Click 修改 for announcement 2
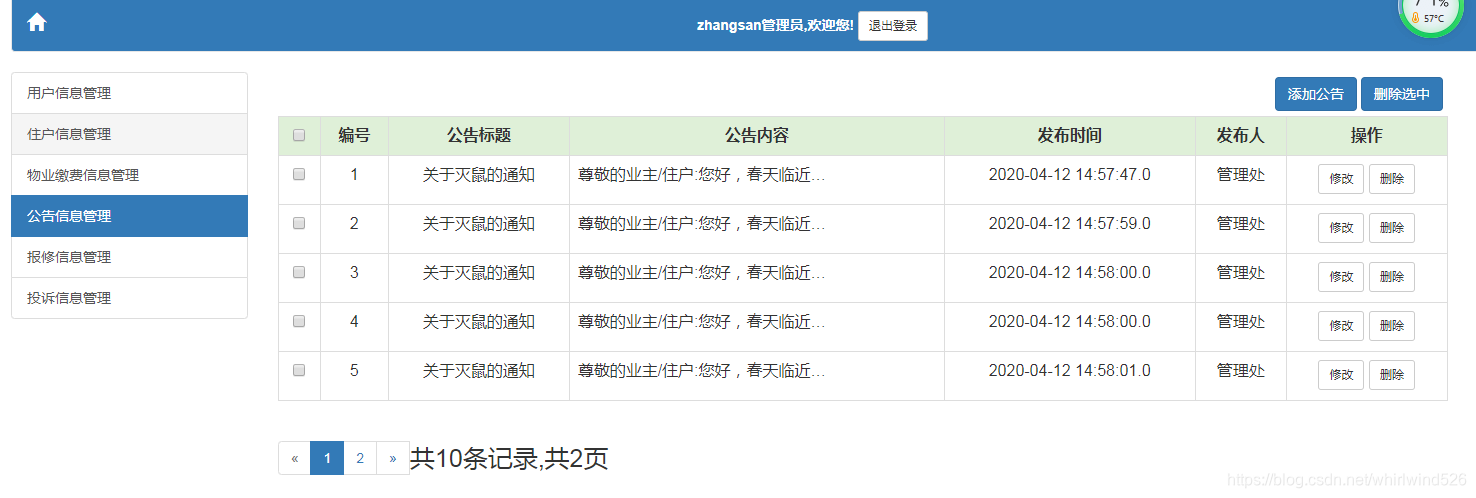The height and width of the screenshot is (498, 1476). (x=1341, y=228)
